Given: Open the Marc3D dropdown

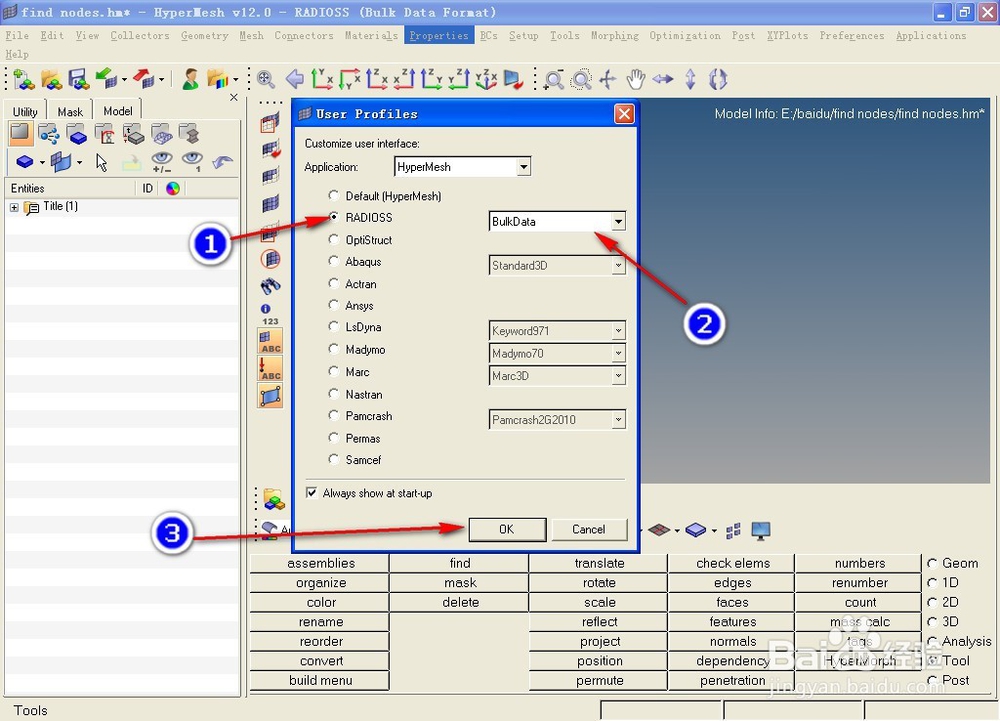Looking at the screenshot, I should point(618,375).
